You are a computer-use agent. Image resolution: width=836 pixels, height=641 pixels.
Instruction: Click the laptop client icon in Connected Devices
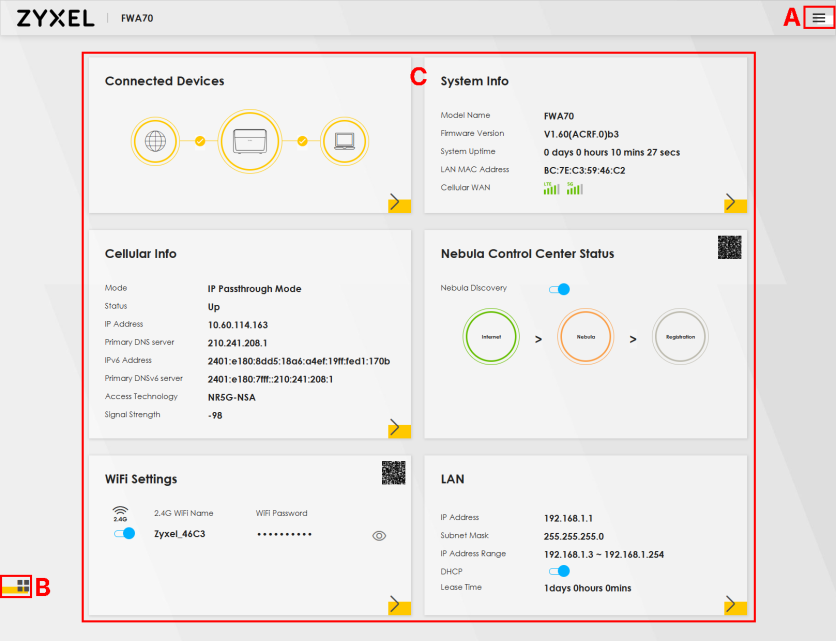point(344,141)
